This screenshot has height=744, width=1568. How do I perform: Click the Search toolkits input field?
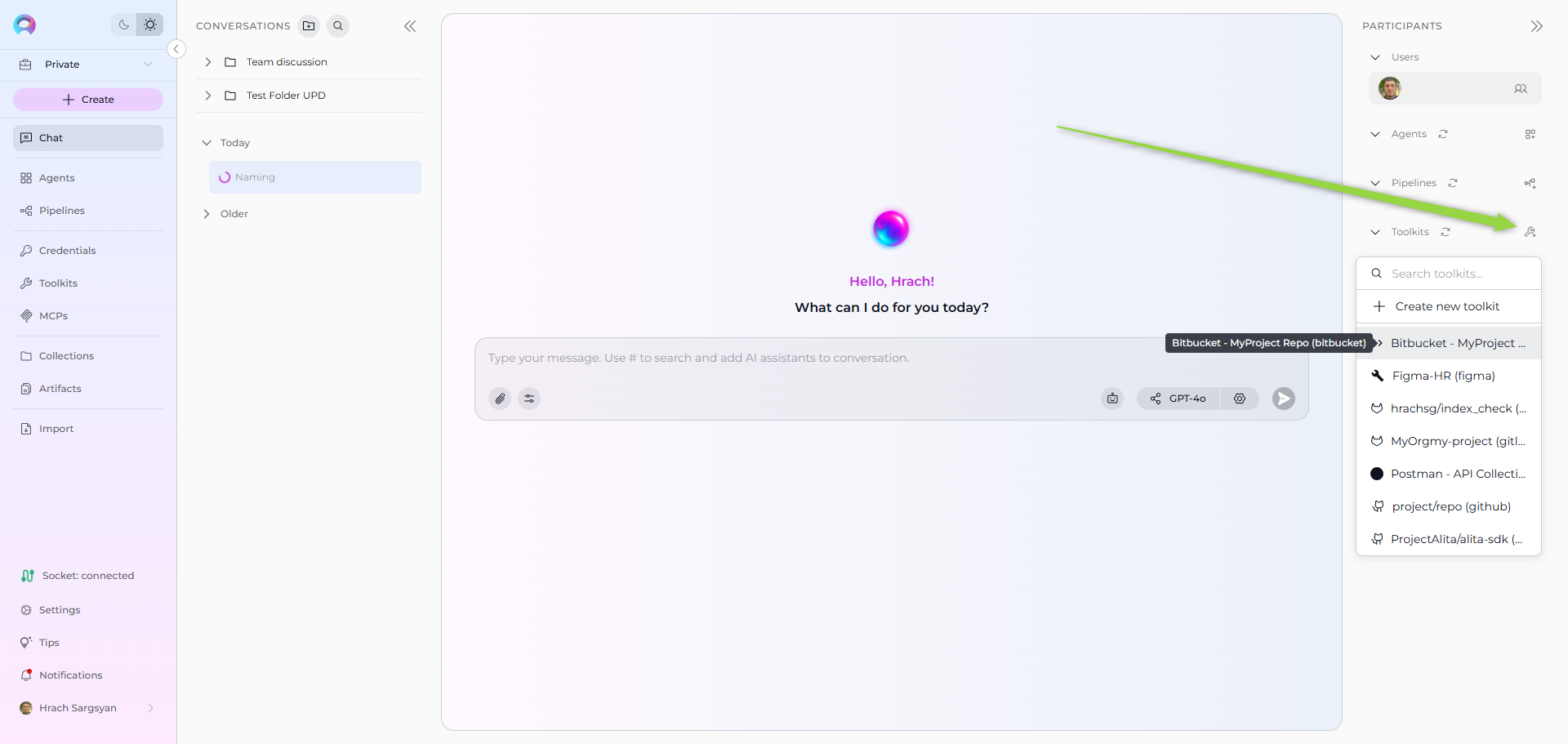[1458, 274]
